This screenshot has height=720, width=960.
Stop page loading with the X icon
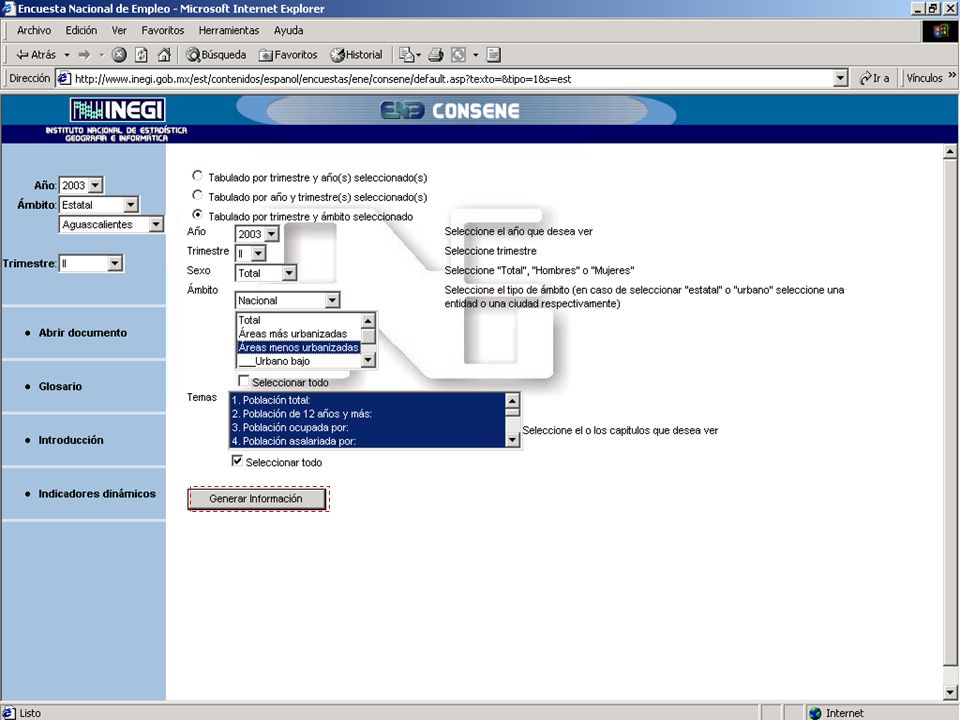[119, 55]
